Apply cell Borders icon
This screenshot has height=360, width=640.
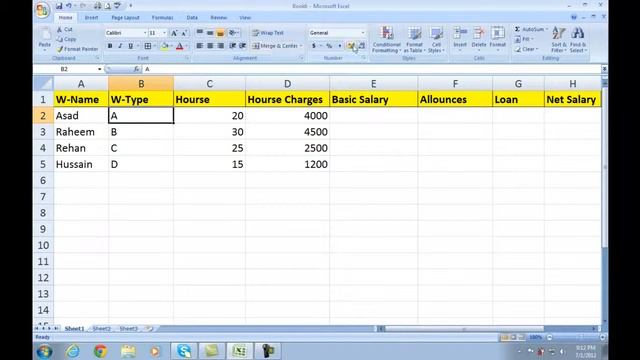pos(148,46)
